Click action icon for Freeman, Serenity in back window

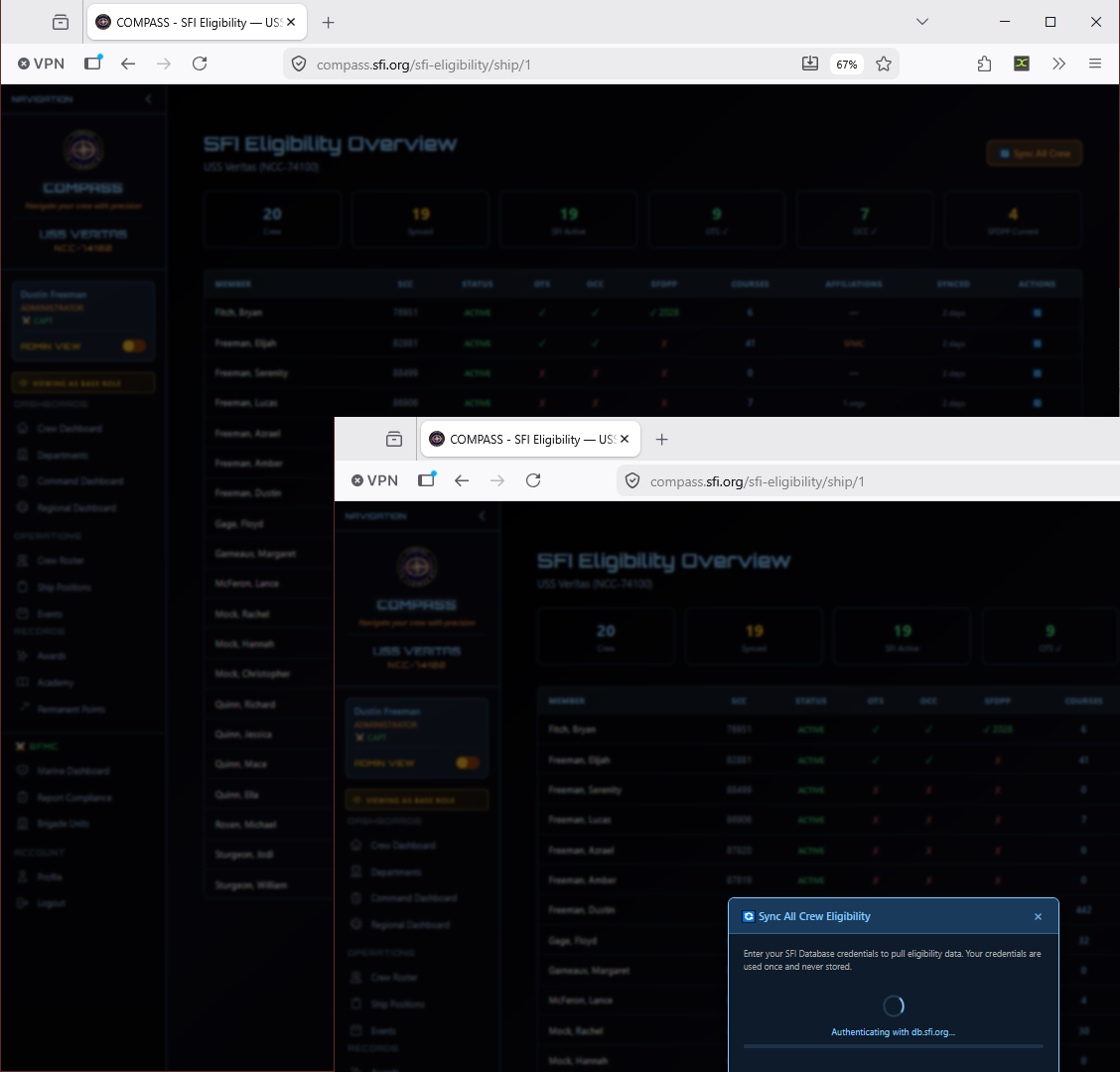pos(1038,373)
